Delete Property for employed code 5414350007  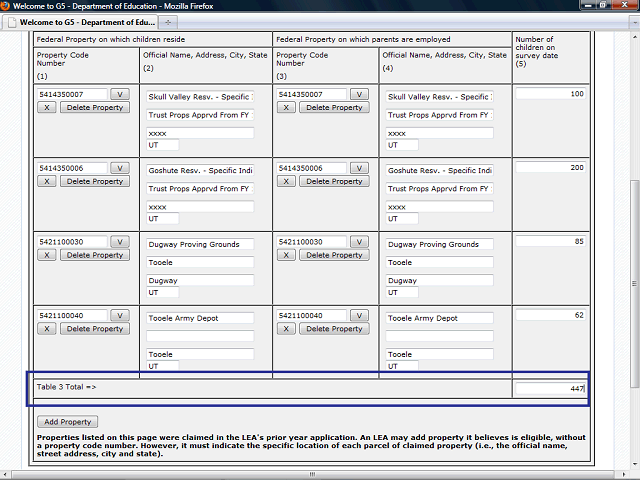(x=334, y=107)
